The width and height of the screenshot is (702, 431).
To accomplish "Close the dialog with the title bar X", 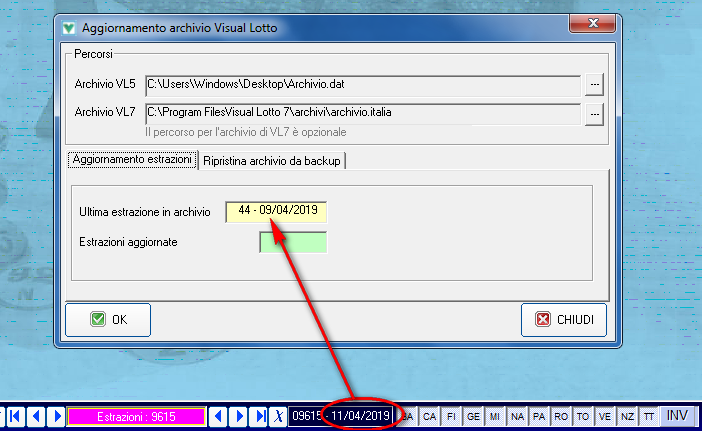I will [x=593, y=23].
